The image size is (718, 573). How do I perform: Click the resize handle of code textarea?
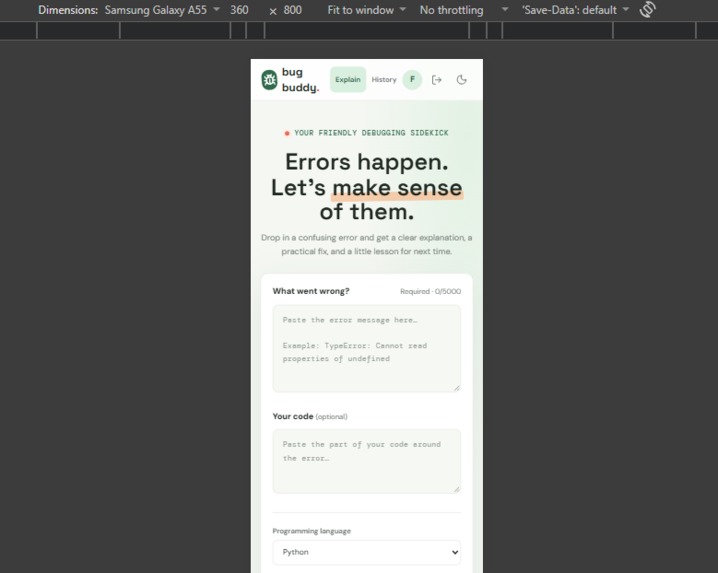click(457, 489)
